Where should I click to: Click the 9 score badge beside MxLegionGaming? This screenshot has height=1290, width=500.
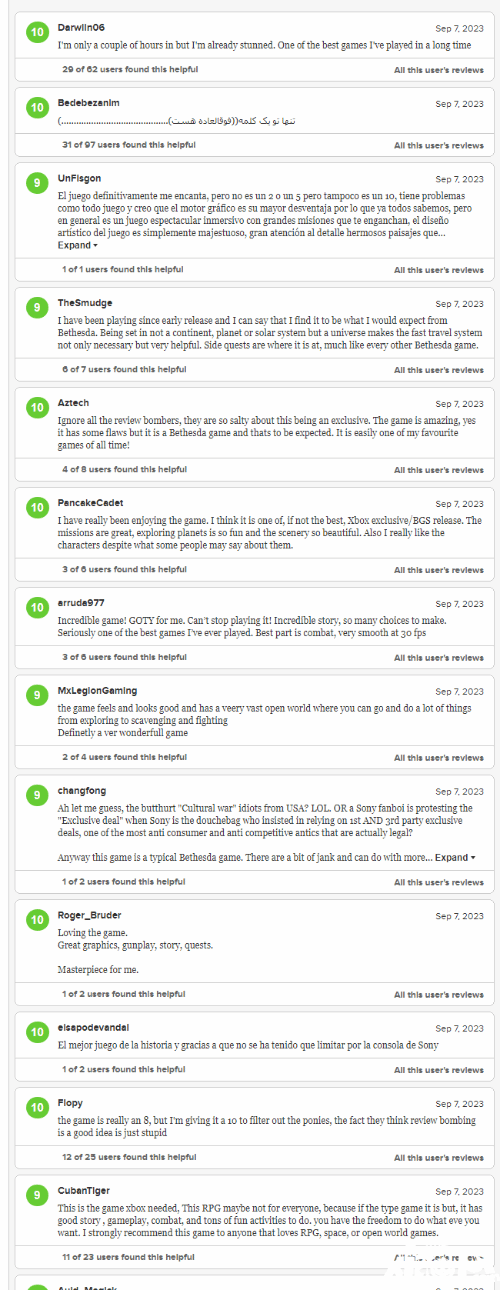point(37,696)
